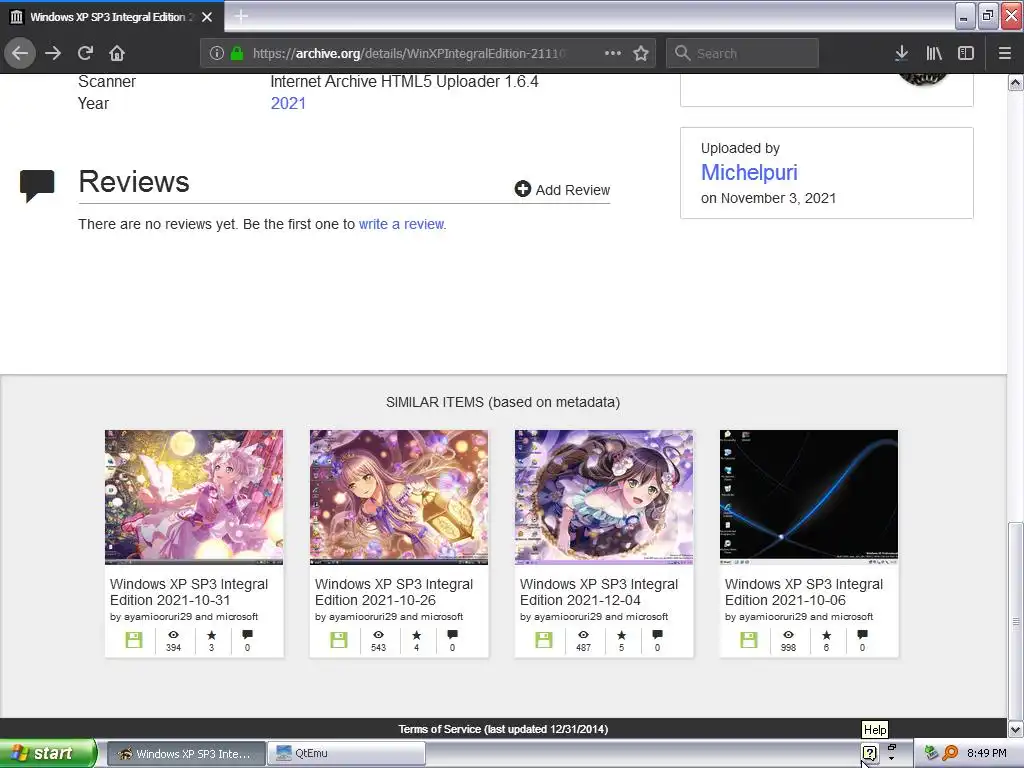Click reviews comment icon on 2021-10-31 card

coord(247,635)
